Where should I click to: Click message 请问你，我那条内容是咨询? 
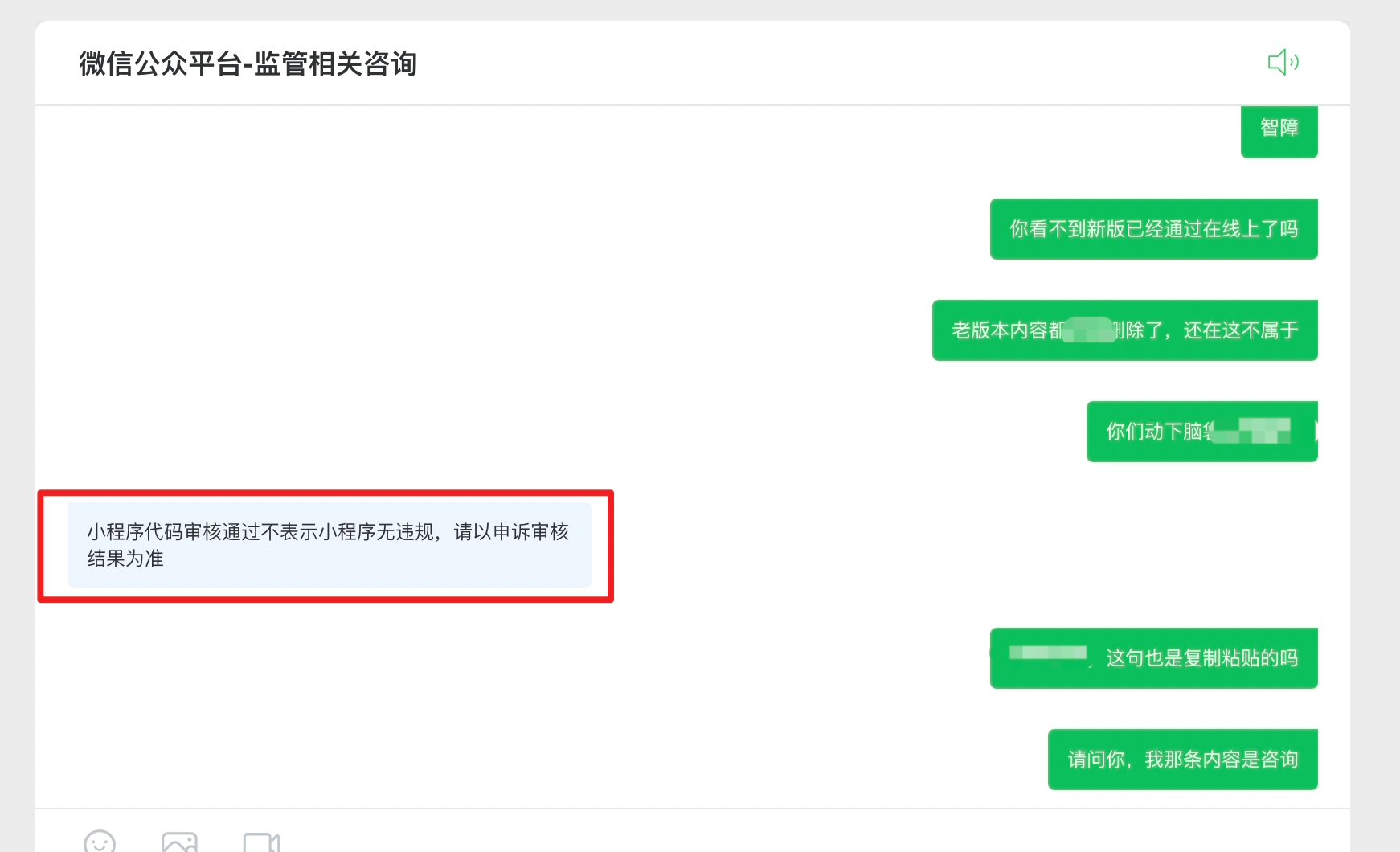[x=1182, y=760]
